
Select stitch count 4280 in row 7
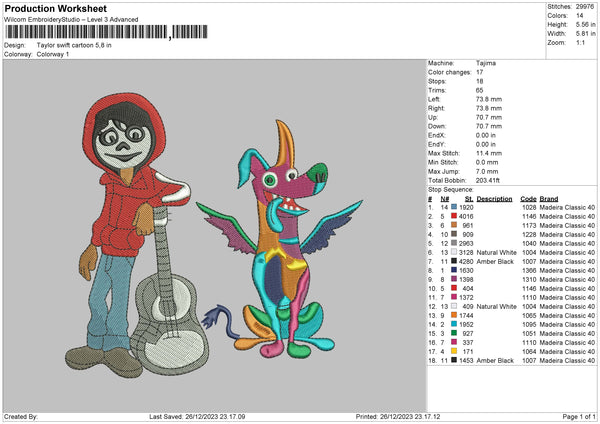click(466, 261)
